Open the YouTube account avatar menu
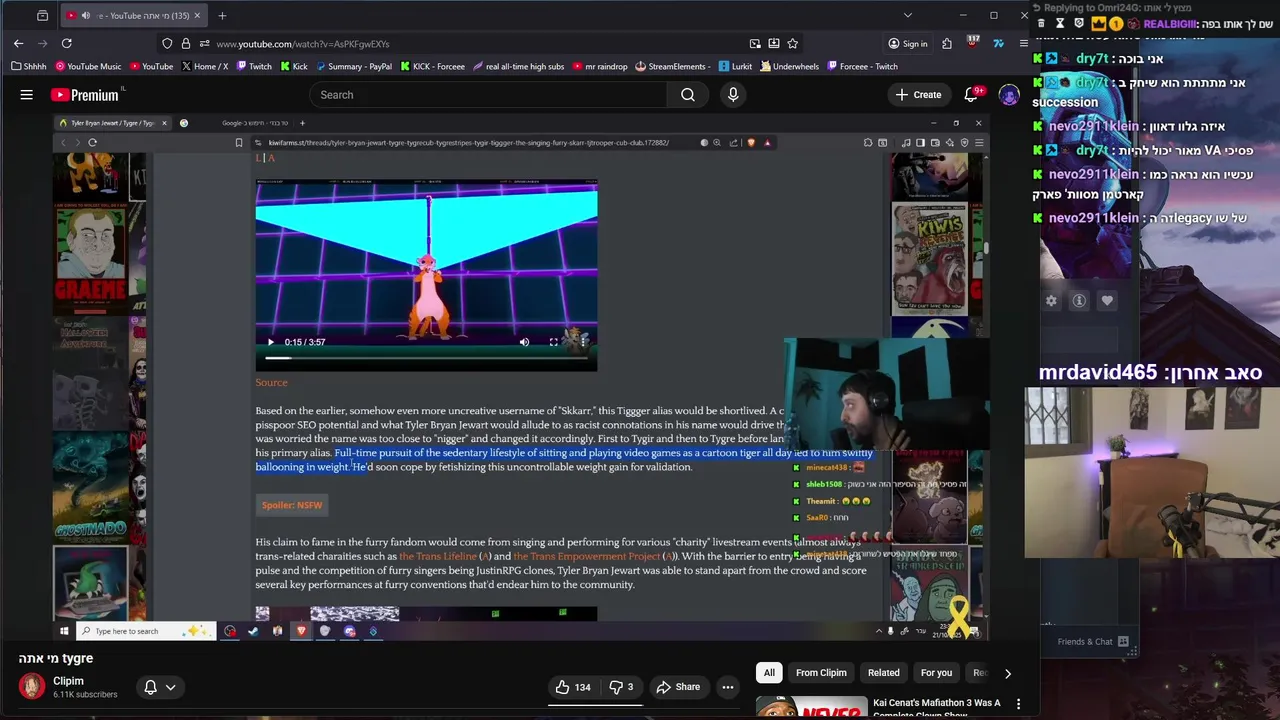Image resolution: width=1280 pixels, height=720 pixels. pos(1009,95)
